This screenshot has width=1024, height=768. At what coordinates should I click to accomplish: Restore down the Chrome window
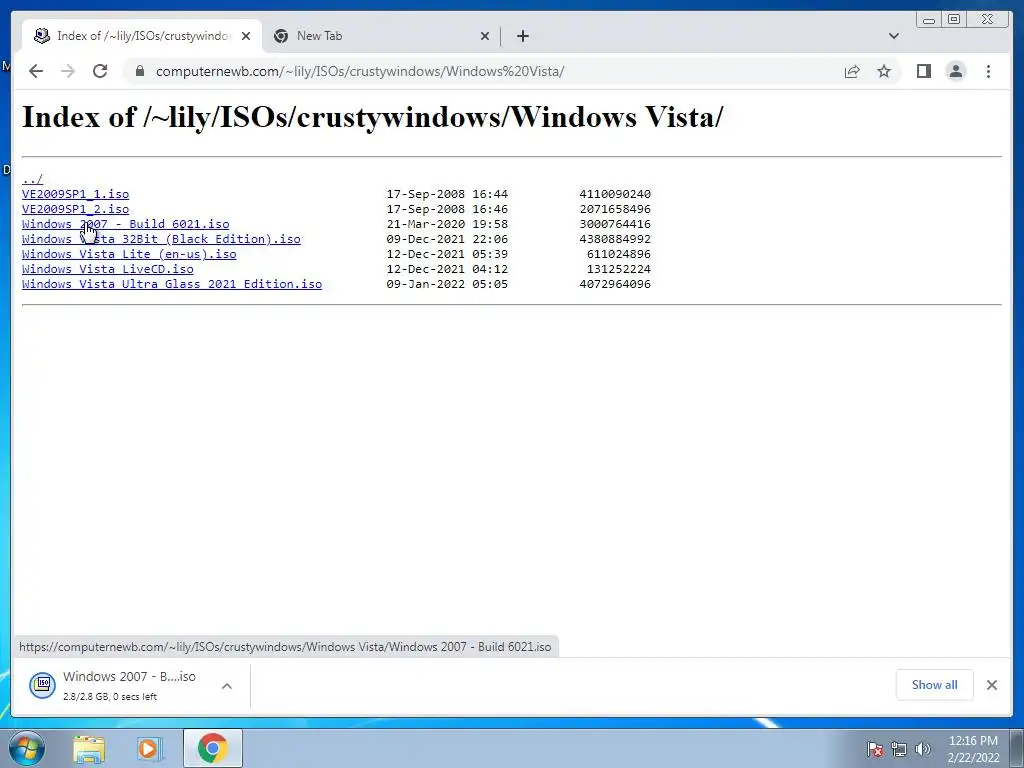pos(954,20)
